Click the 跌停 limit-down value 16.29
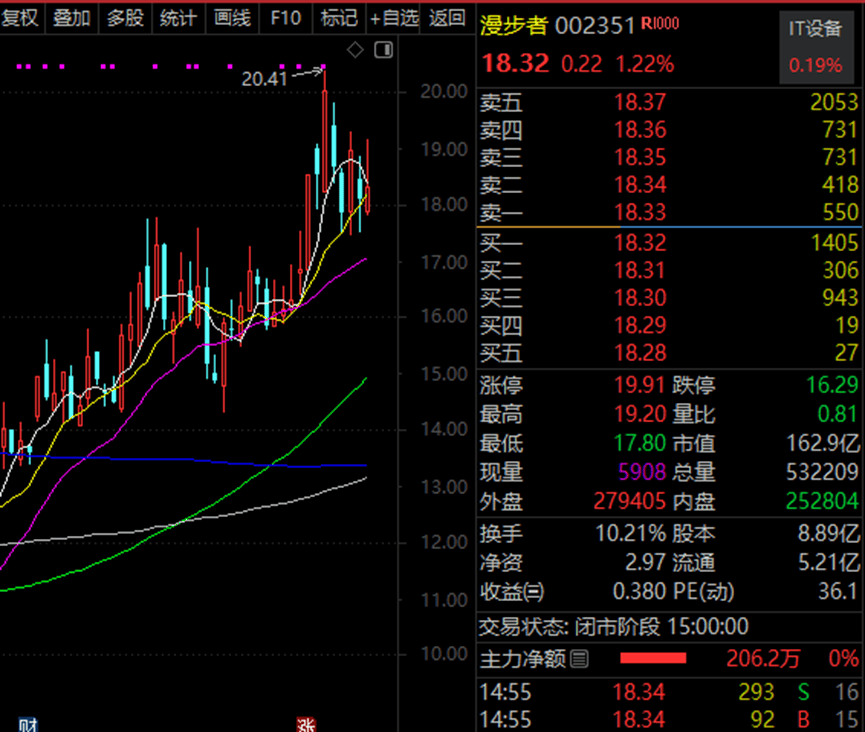Screen dimensions: 865x732 pos(832,384)
